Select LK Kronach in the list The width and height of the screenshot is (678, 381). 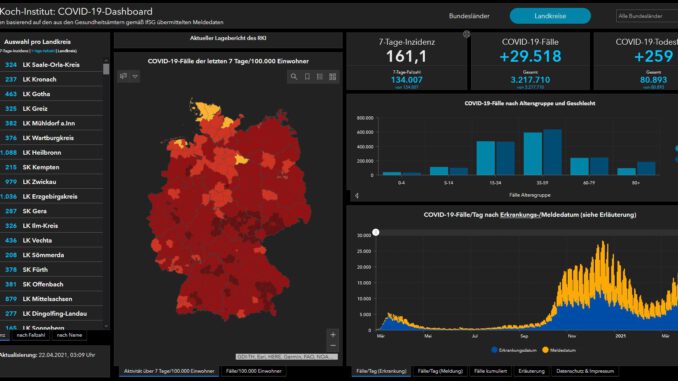[x=51, y=79]
